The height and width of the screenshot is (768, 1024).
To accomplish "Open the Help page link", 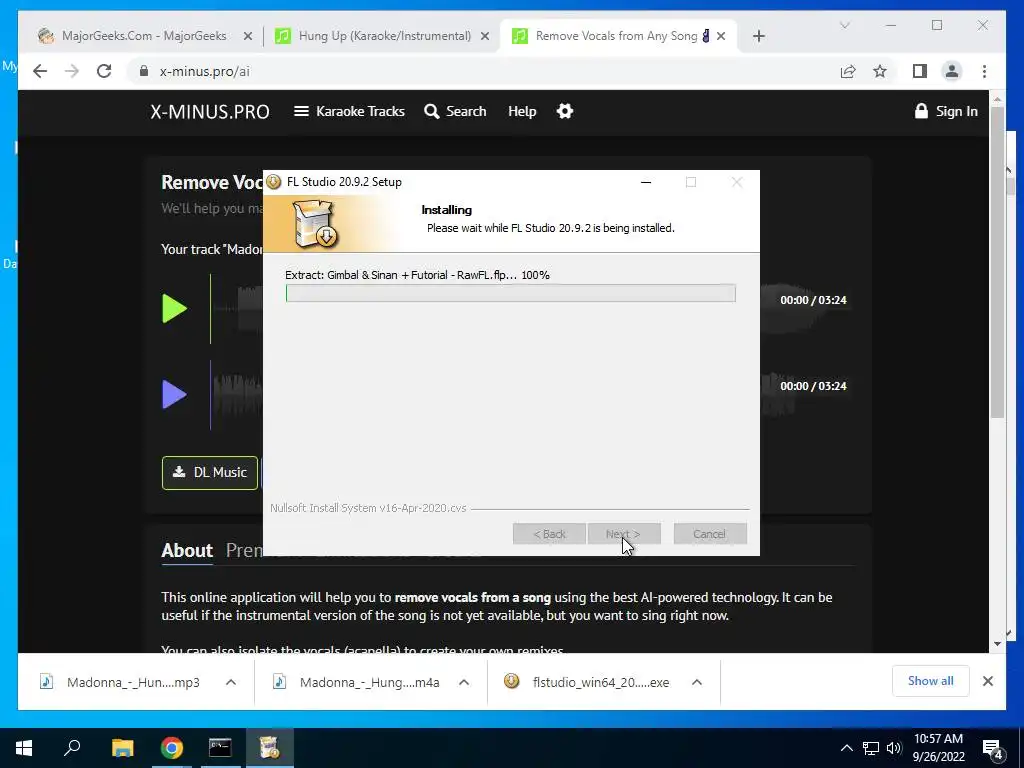I will point(522,111).
